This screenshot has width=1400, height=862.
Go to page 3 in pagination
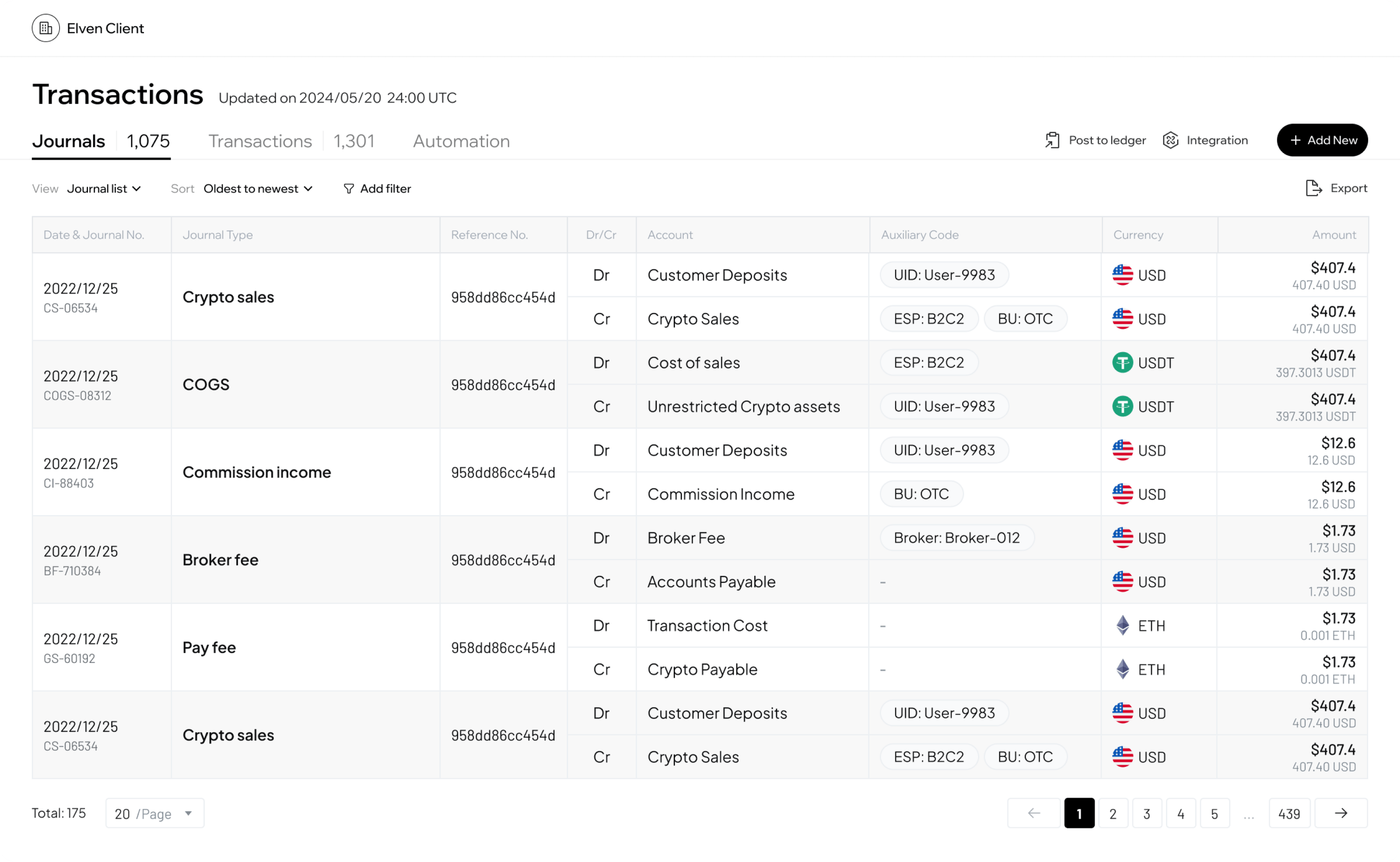coord(1146,813)
